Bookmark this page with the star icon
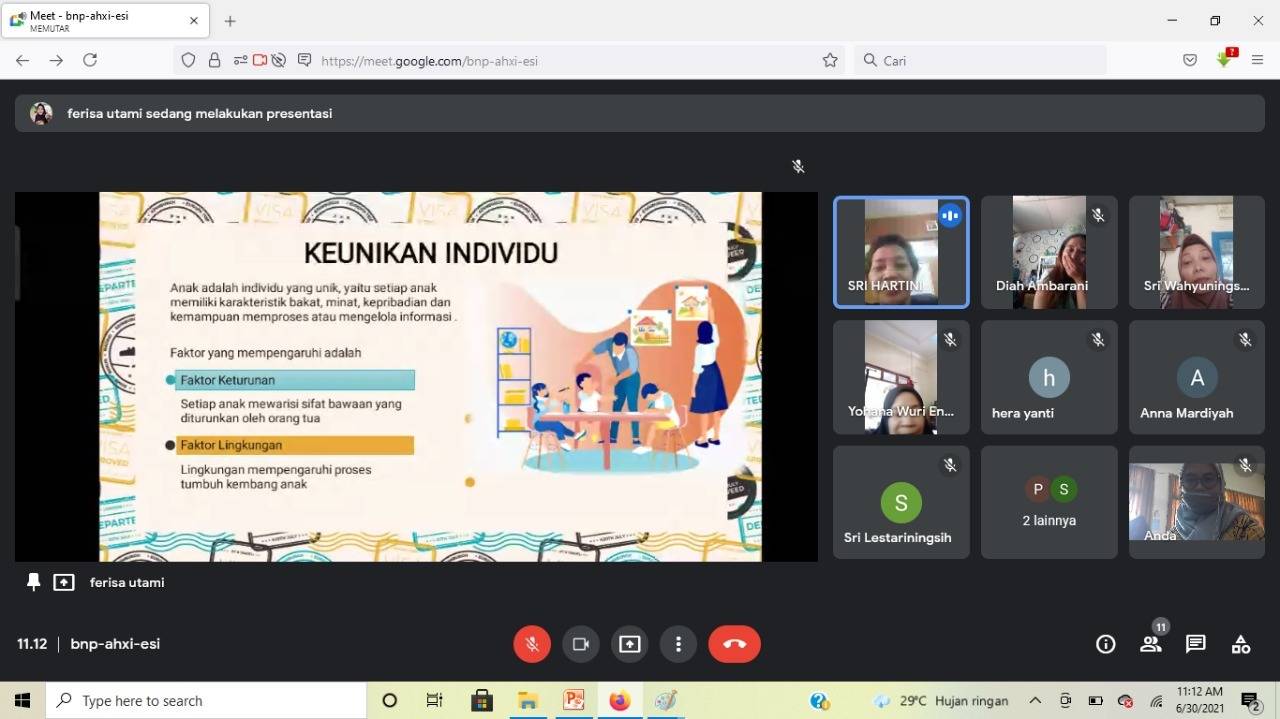 tap(830, 61)
